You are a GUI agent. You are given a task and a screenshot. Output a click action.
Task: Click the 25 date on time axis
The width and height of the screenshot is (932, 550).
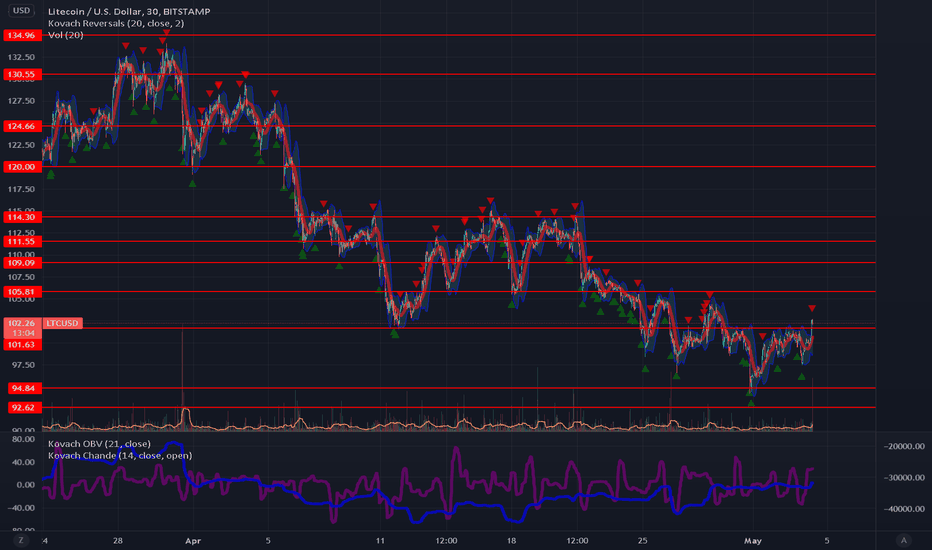(642, 540)
